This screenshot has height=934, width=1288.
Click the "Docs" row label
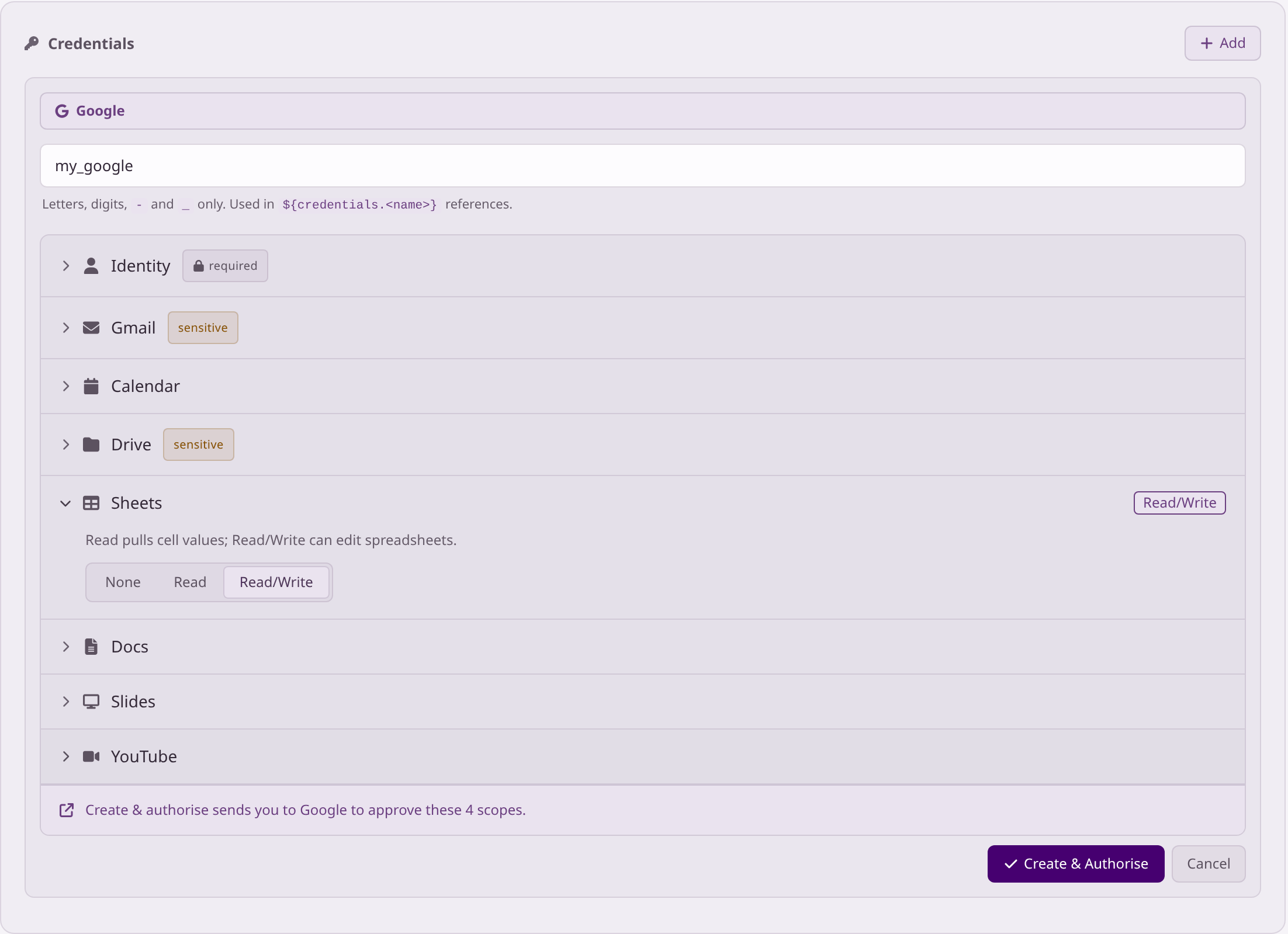coord(130,647)
